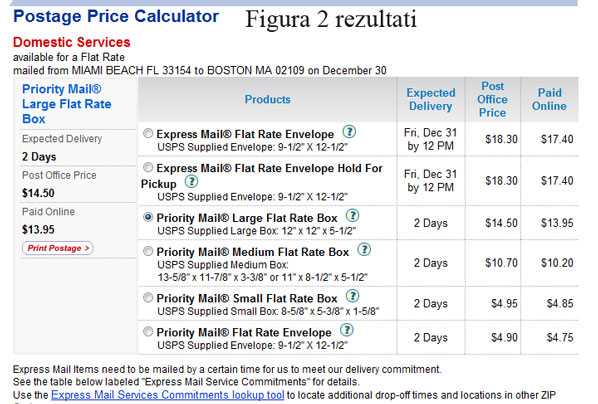Open Express Mail Services Commitments lookup tool link
Viewport: 598px width, 404px height.
coord(168,395)
